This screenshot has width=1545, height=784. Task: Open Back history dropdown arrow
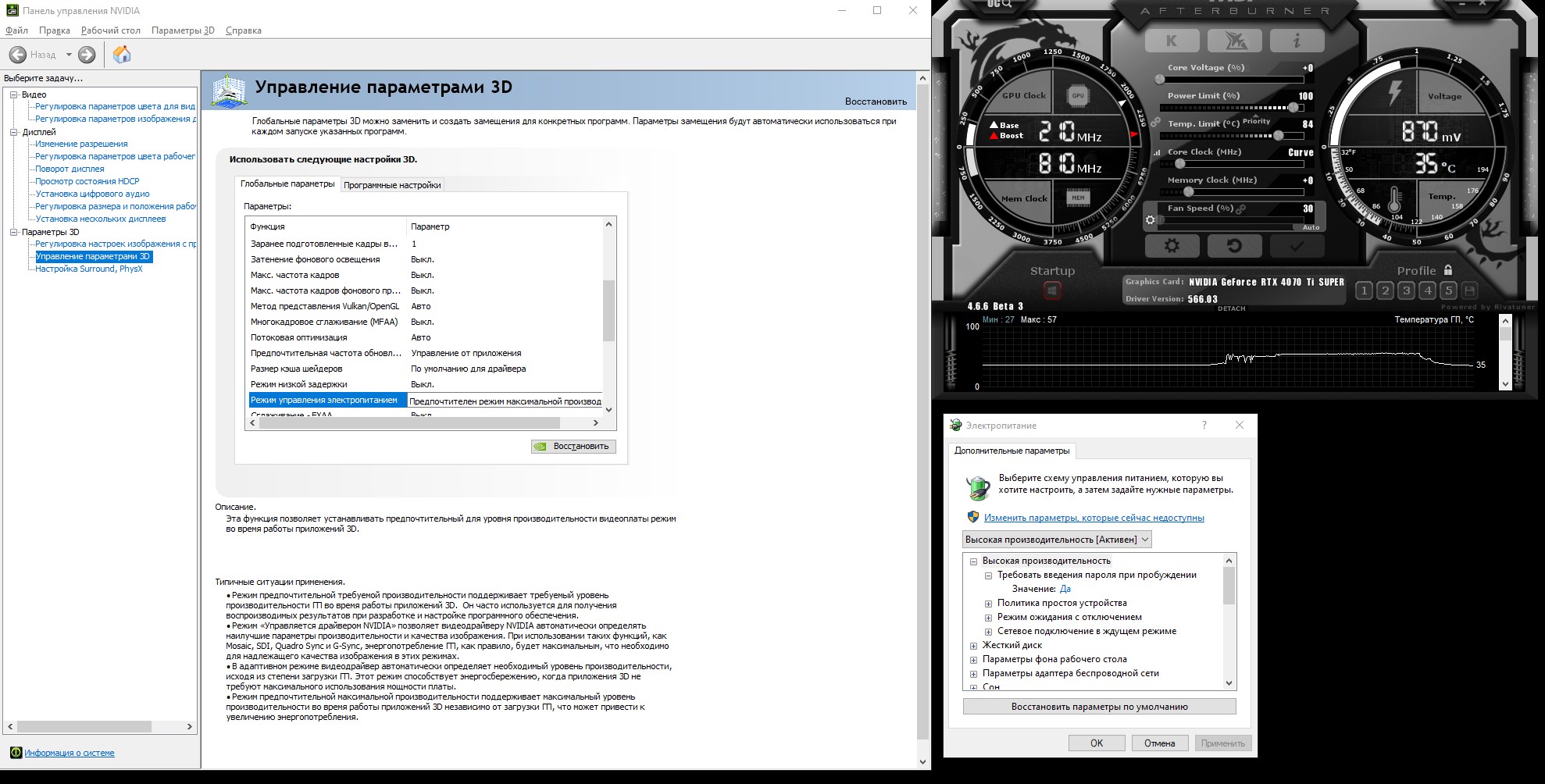[69, 55]
